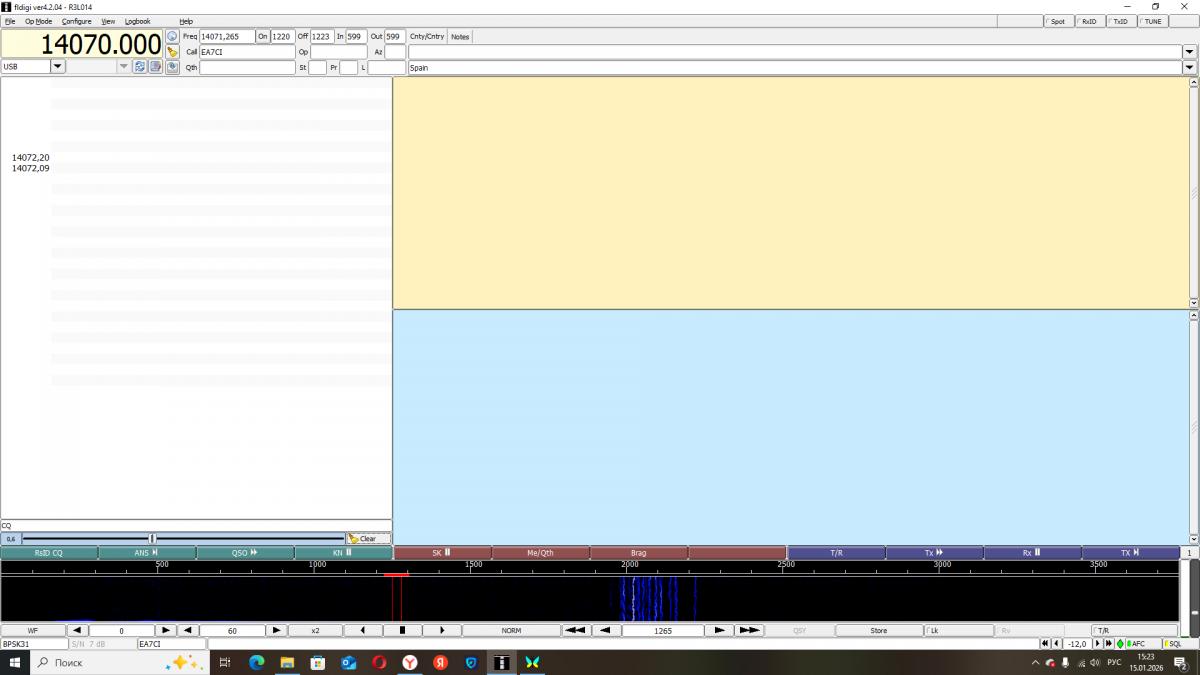Image resolution: width=1200 pixels, height=675 pixels.
Task: Open the Logbook menu
Action: pyautogui.click(x=138, y=21)
